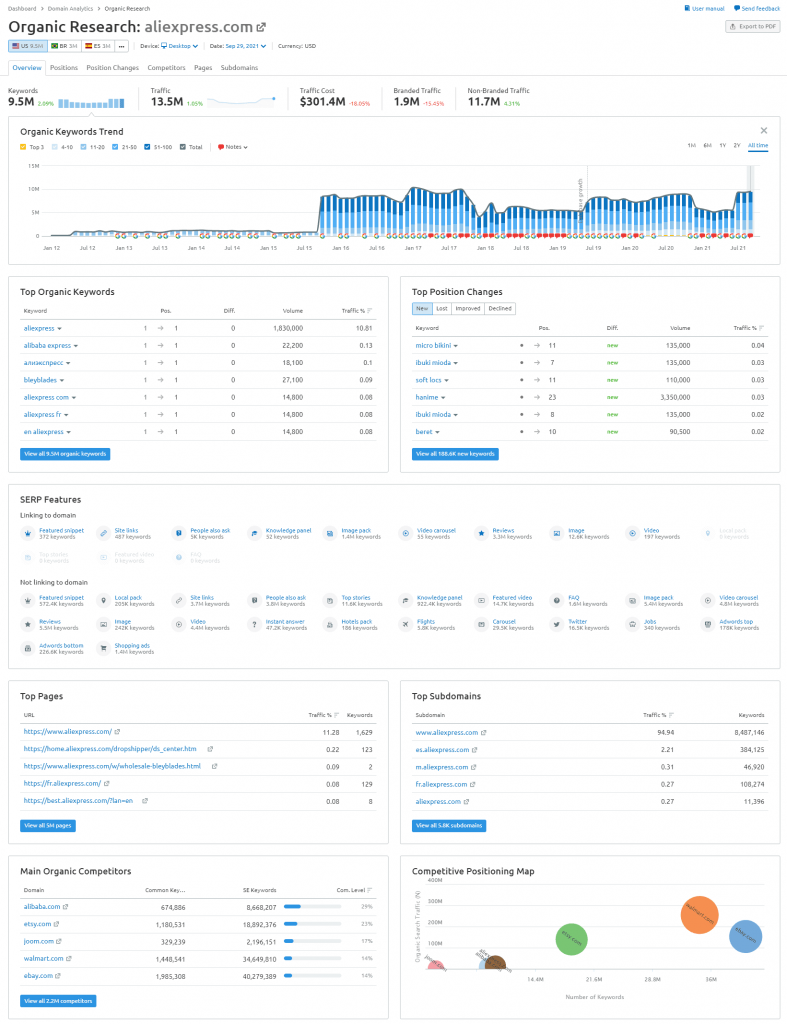The width and height of the screenshot is (787, 1024).
Task: Expand the micro bikini keyword dropdown
Action: (x=456, y=345)
